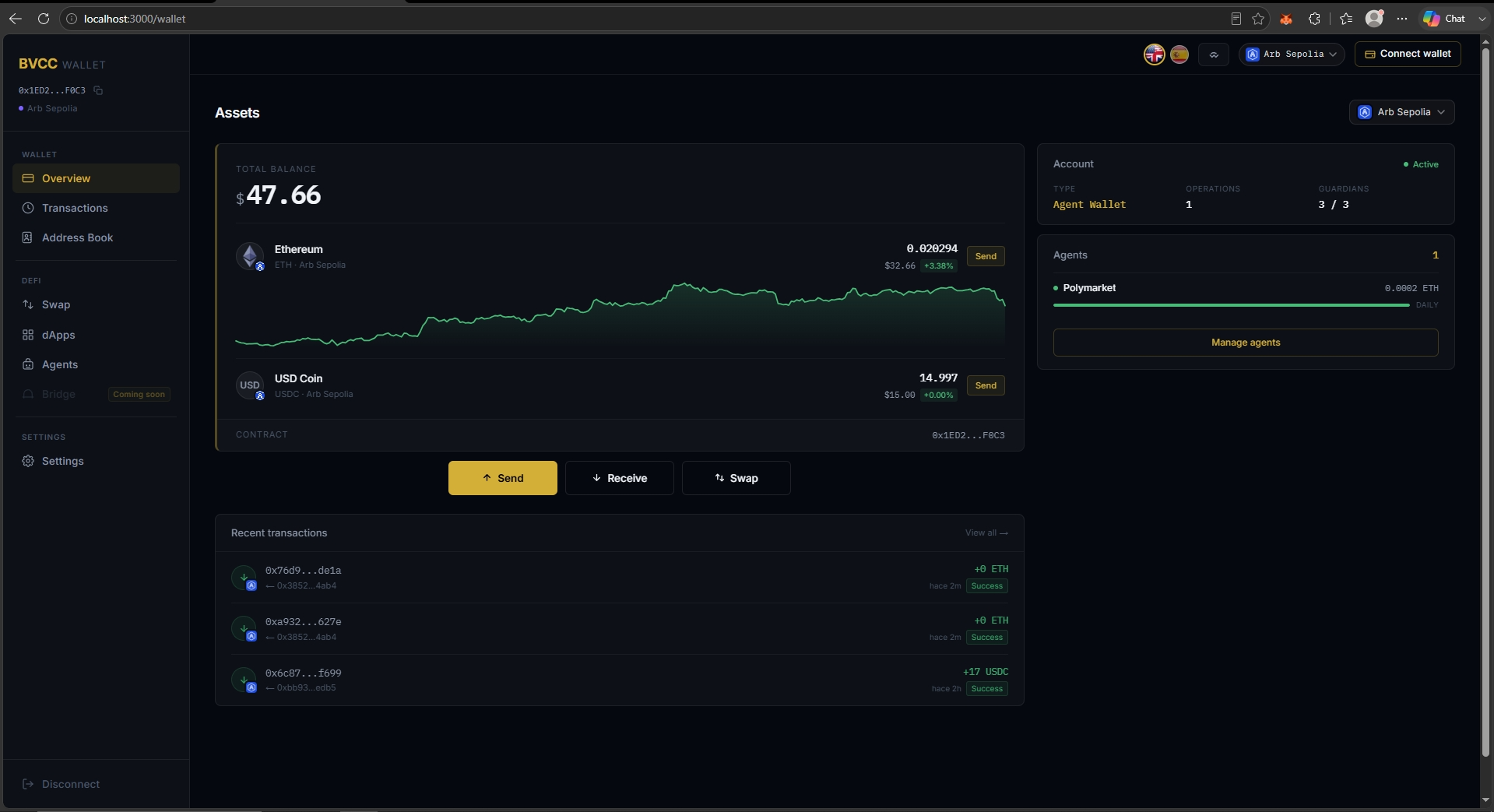This screenshot has height=812, width=1494.
Task: Open transaction 0xa932...627e
Action: (620, 629)
